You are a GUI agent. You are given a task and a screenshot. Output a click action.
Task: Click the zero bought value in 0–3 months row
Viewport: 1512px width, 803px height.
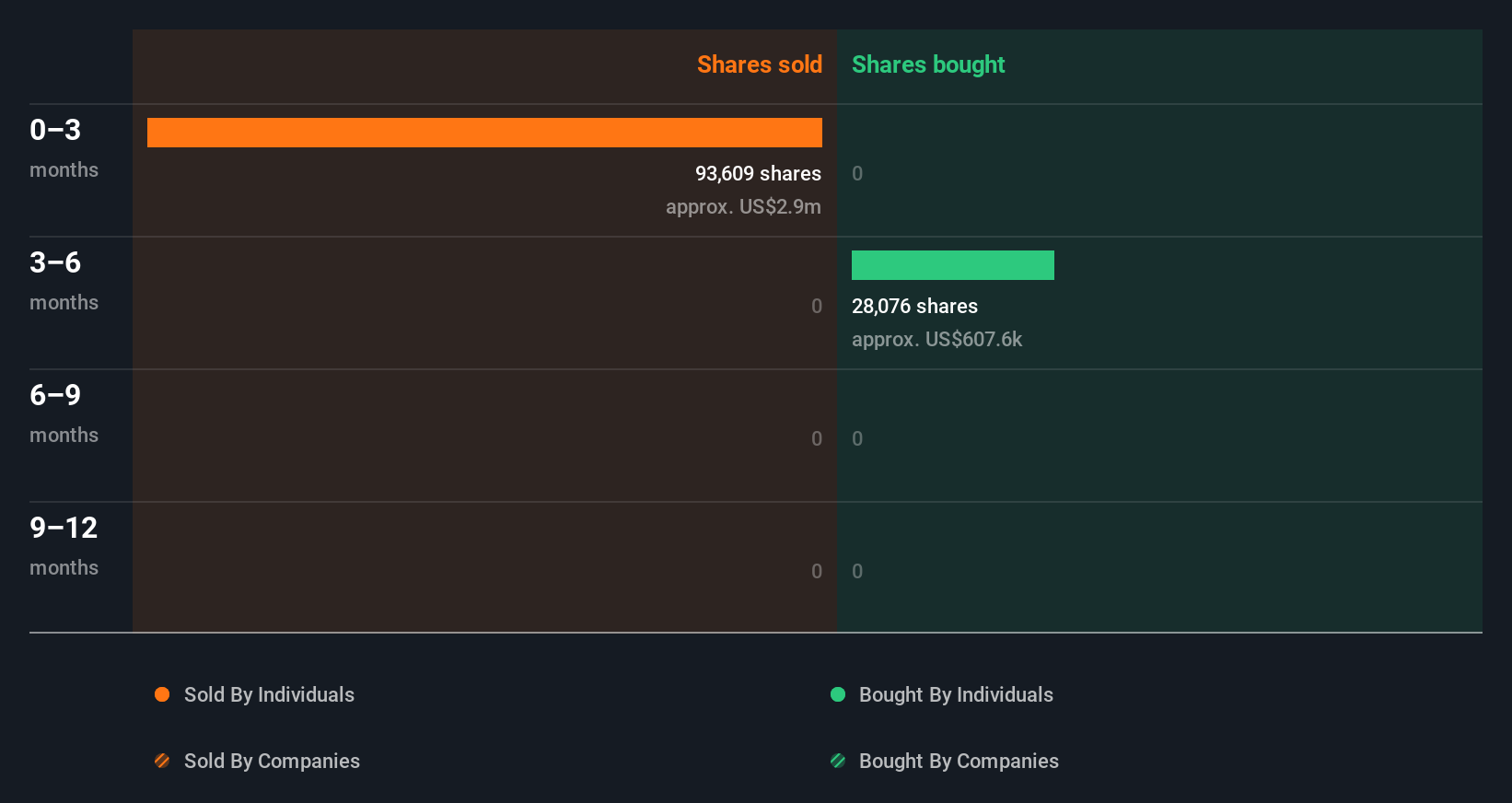point(857,173)
